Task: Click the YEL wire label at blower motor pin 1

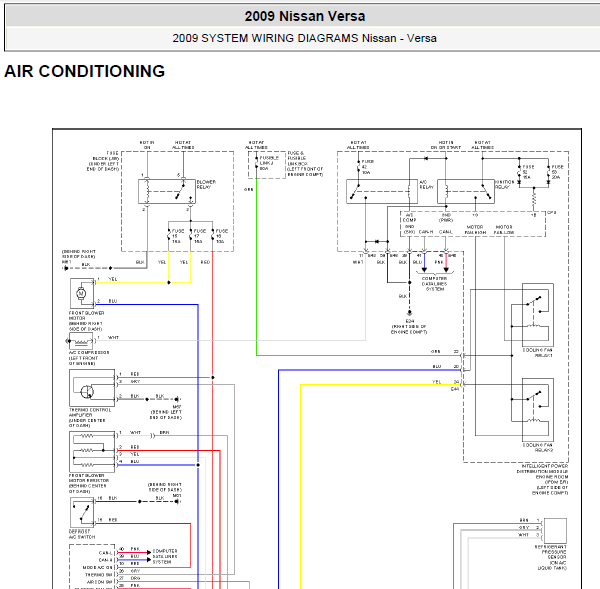Action: 112,279
